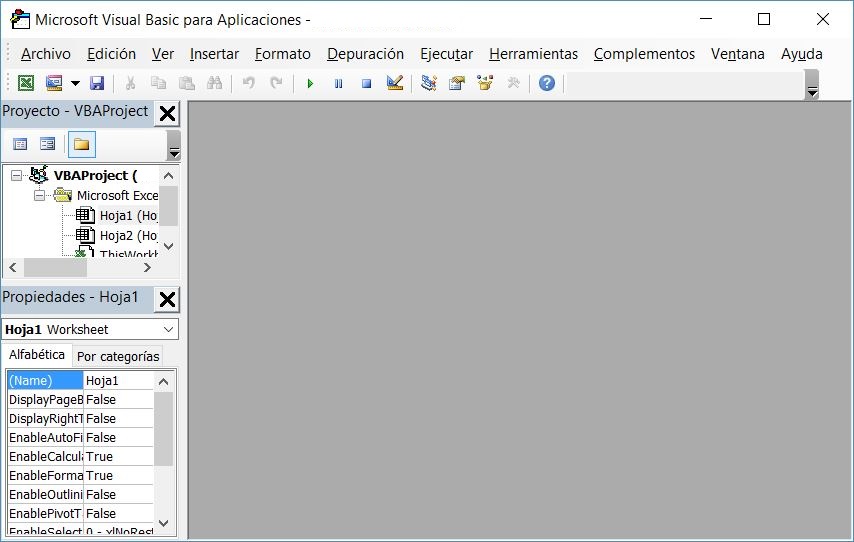This screenshot has height=542, width=854.
Task: Click the Toolbox wrench icon
Action: tap(513, 83)
